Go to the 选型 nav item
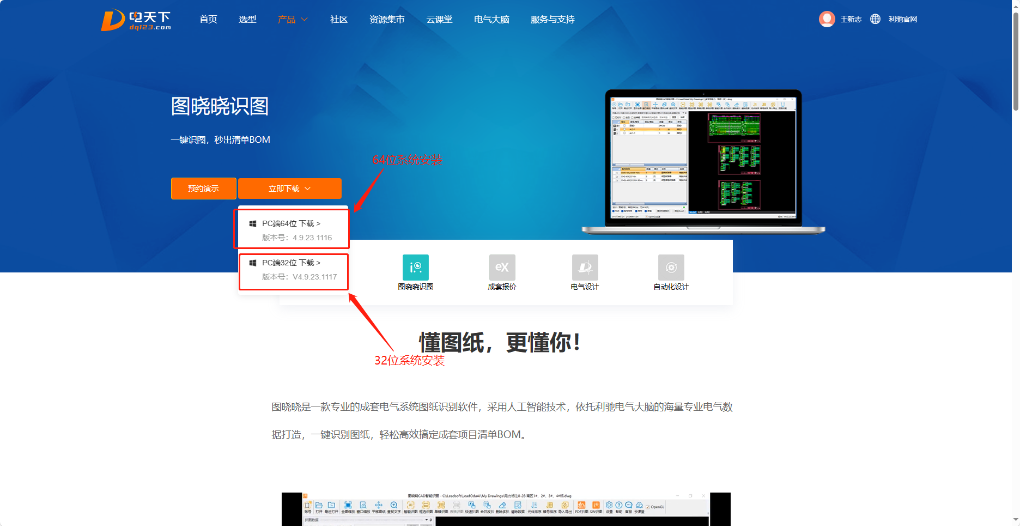Image resolution: width=1020 pixels, height=526 pixels. coord(248,20)
